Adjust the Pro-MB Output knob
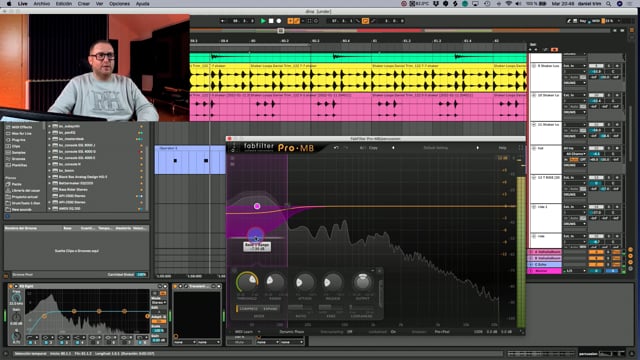 pyautogui.click(x=362, y=282)
